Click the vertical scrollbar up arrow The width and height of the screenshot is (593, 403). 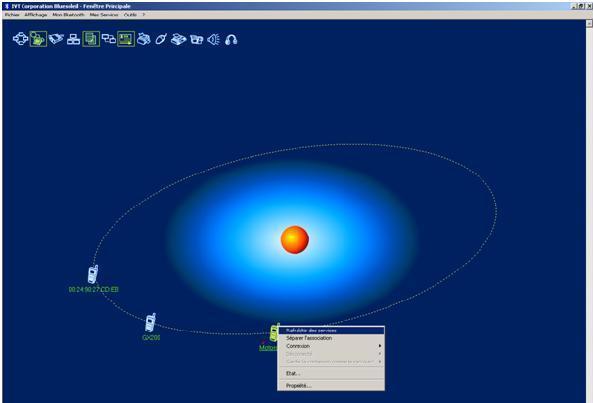[589, 23]
